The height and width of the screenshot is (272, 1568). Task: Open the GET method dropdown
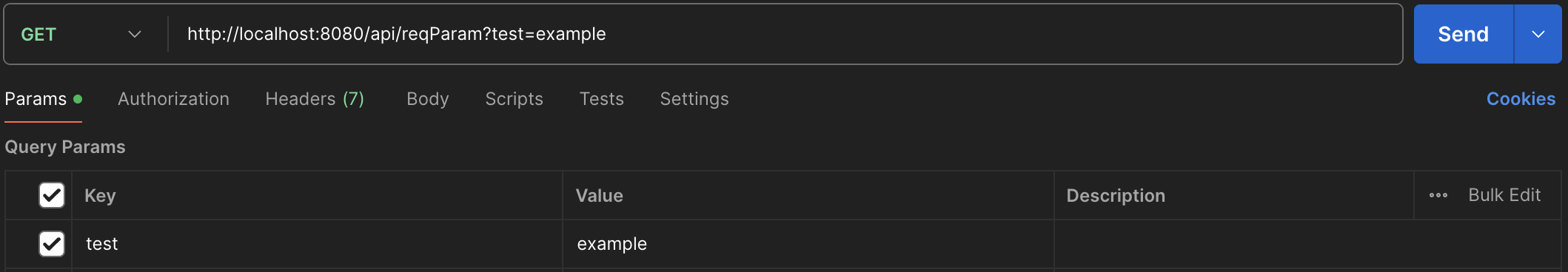[81, 34]
